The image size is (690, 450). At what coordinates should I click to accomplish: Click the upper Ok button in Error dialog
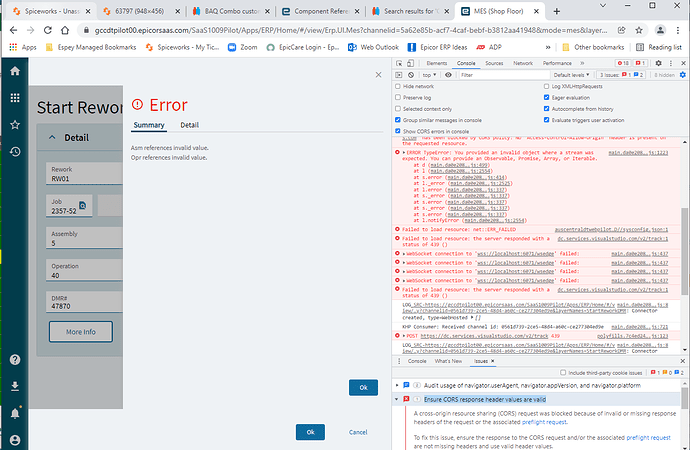[363, 388]
